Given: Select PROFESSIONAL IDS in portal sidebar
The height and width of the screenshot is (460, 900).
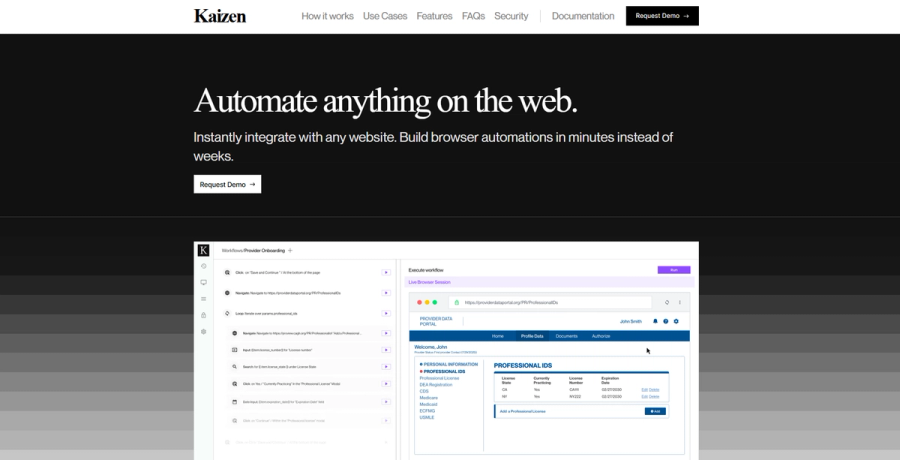Looking at the screenshot, I should pyautogui.click(x=443, y=372).
